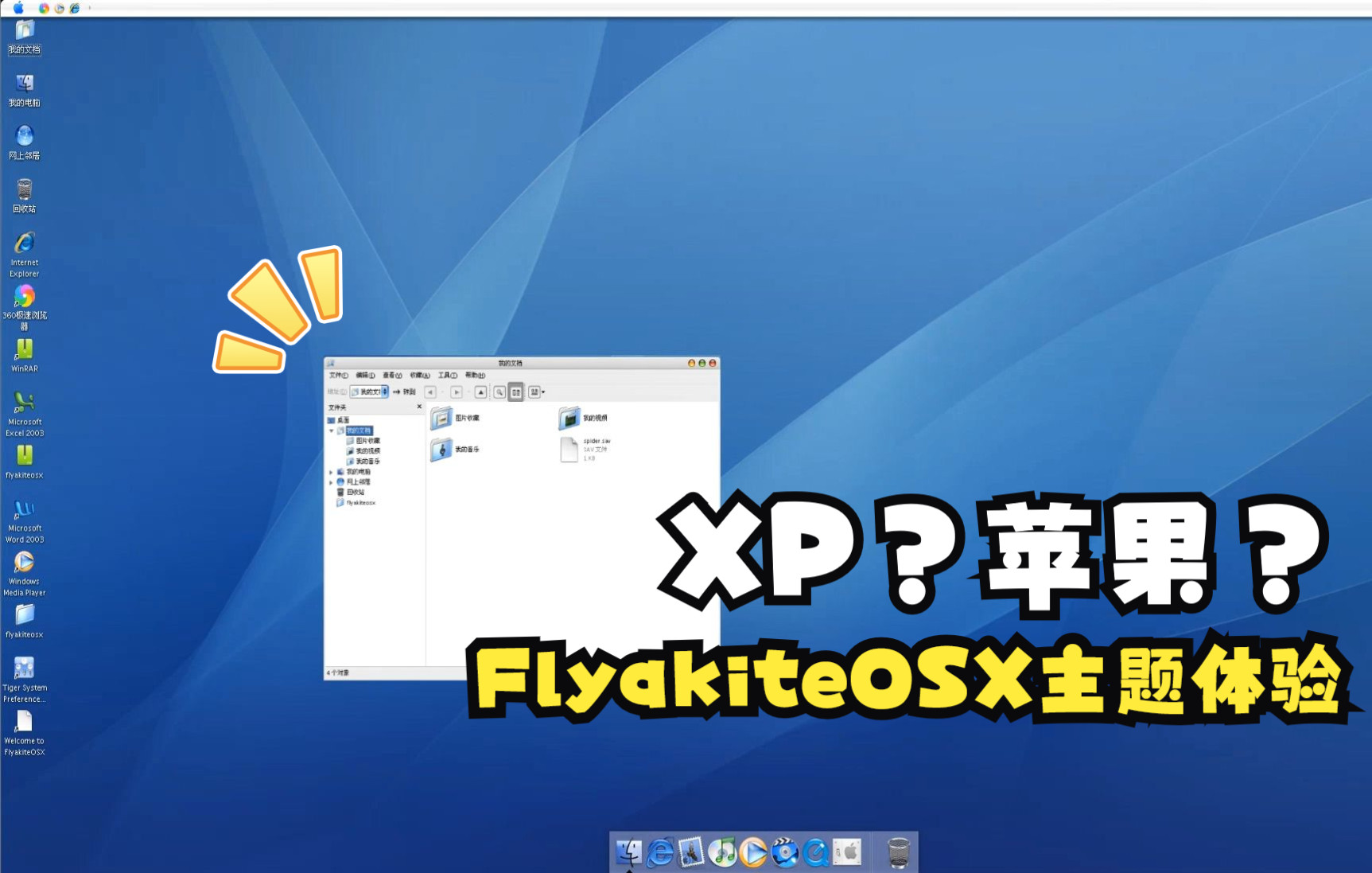The width and height of the screenshot is (1372, 873).
Task: Open 我的电脑 desktop icon
Action: pyautogui.click(x=25, y=90)
